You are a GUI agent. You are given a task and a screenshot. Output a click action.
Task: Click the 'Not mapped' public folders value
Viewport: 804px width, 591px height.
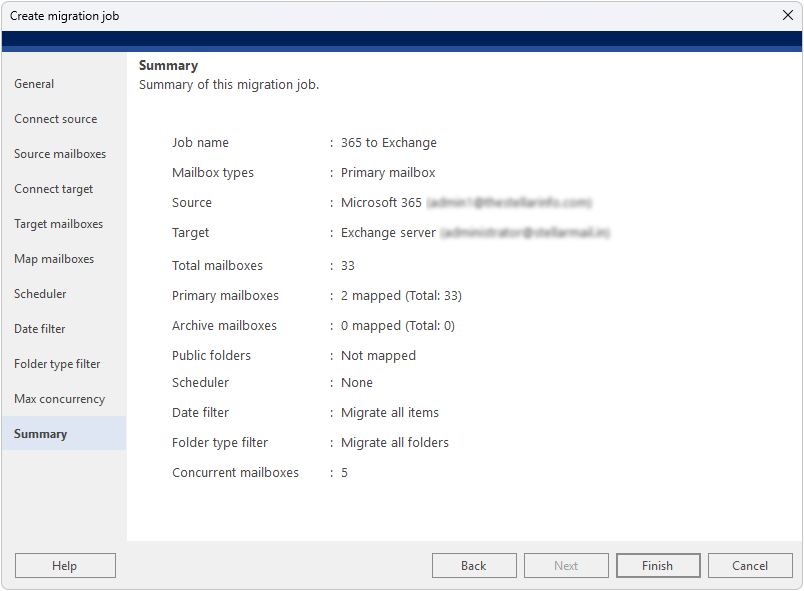378,356
